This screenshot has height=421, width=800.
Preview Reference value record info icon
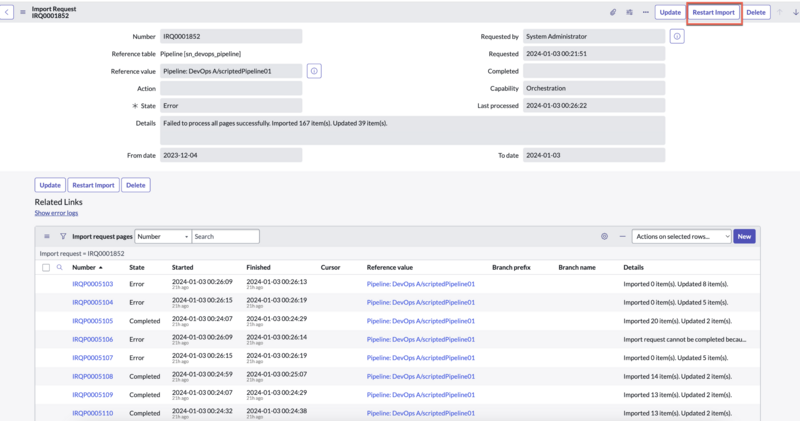click(314, 71)
